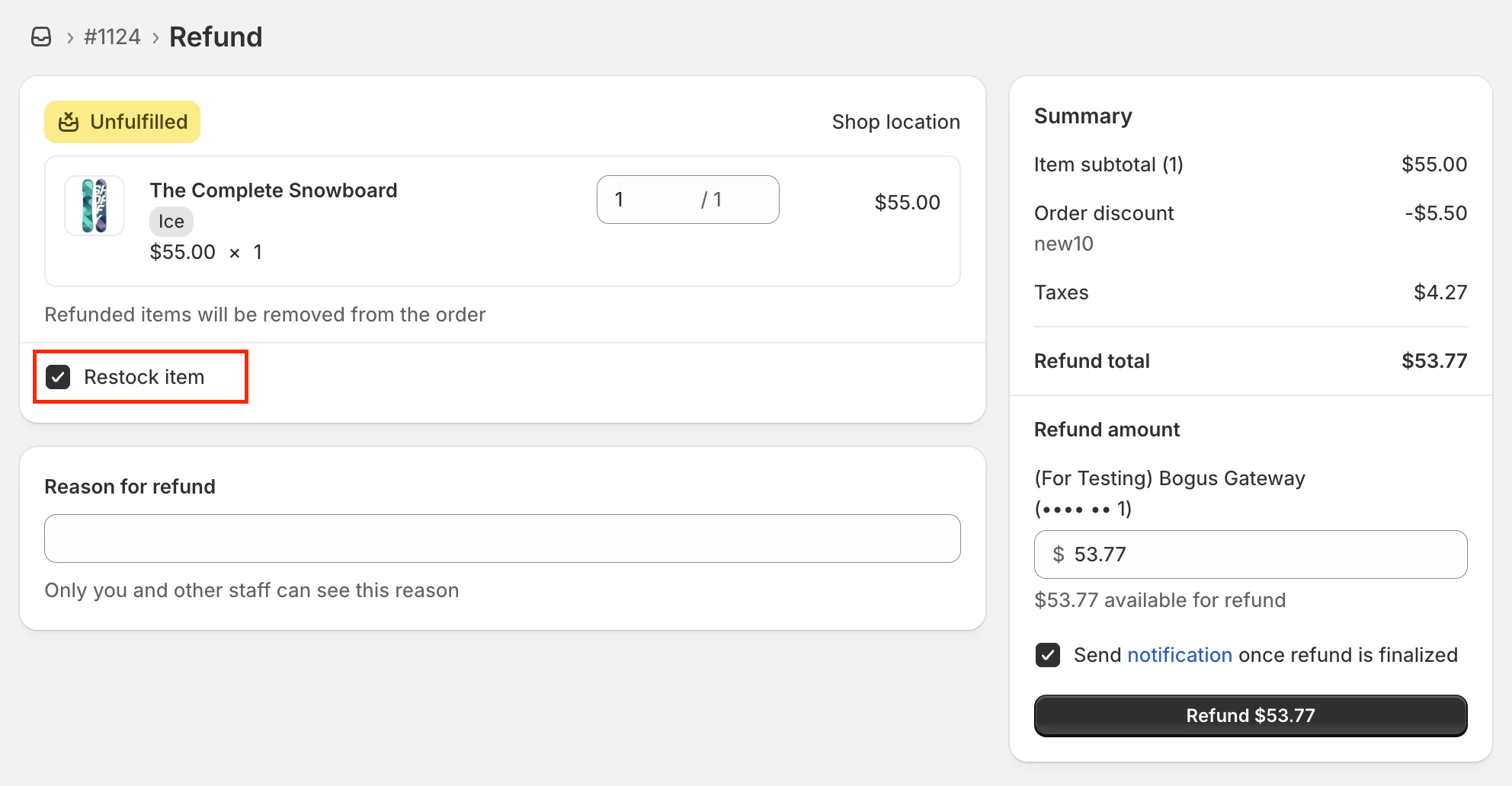The height and width of the screenshot is (786, 1512).
Task: Open the notification link
Action: coord(1180,655)
